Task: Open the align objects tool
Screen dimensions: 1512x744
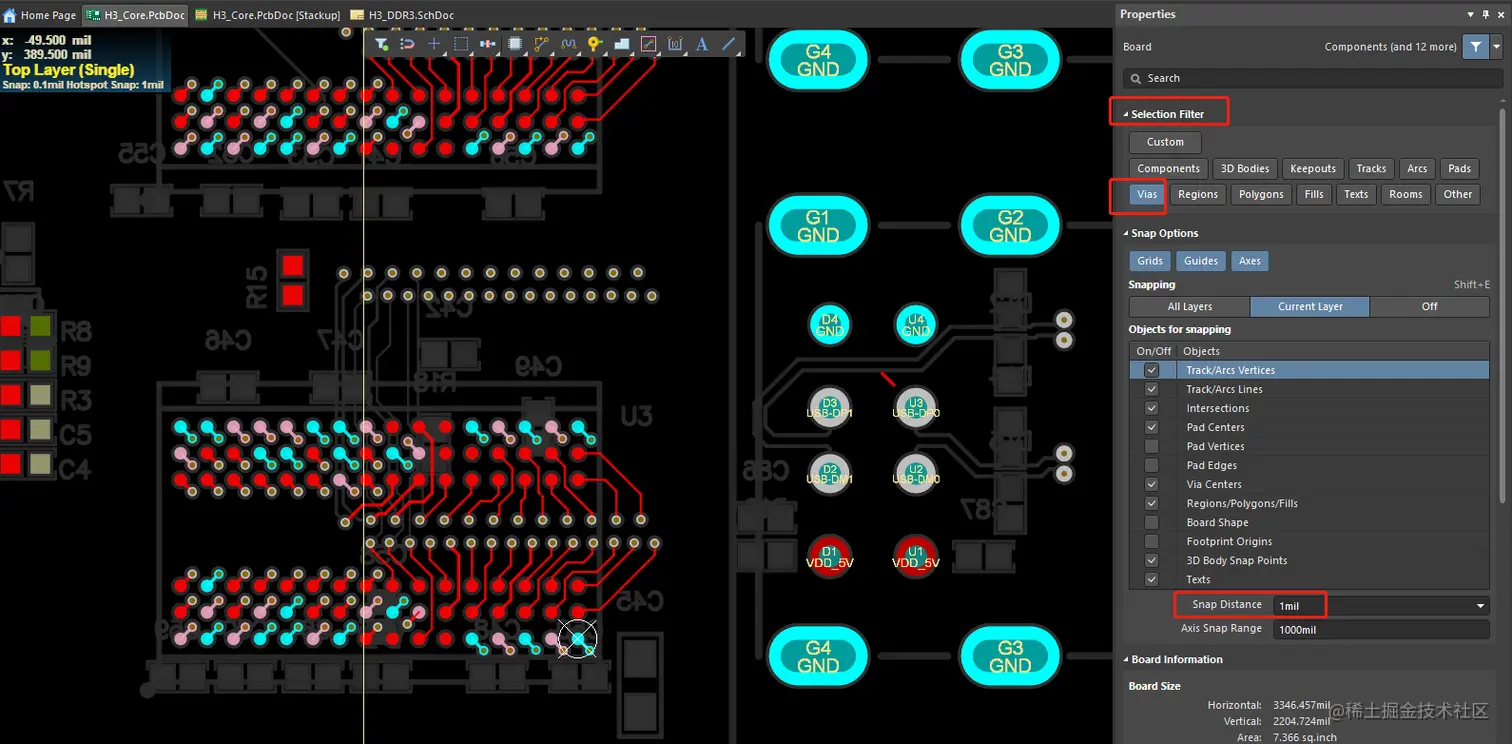Action: pyautogui.click(x=488, y=44)
